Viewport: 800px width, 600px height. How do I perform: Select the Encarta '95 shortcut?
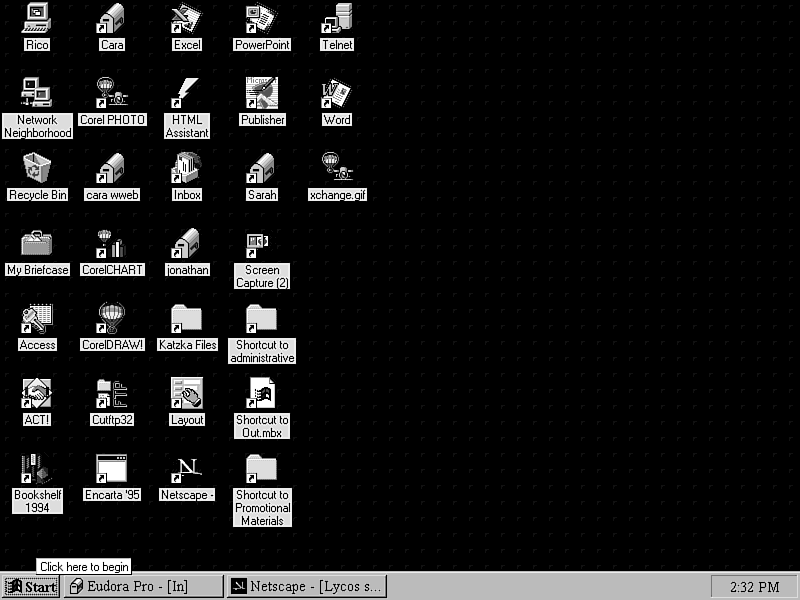pos(112,468)
